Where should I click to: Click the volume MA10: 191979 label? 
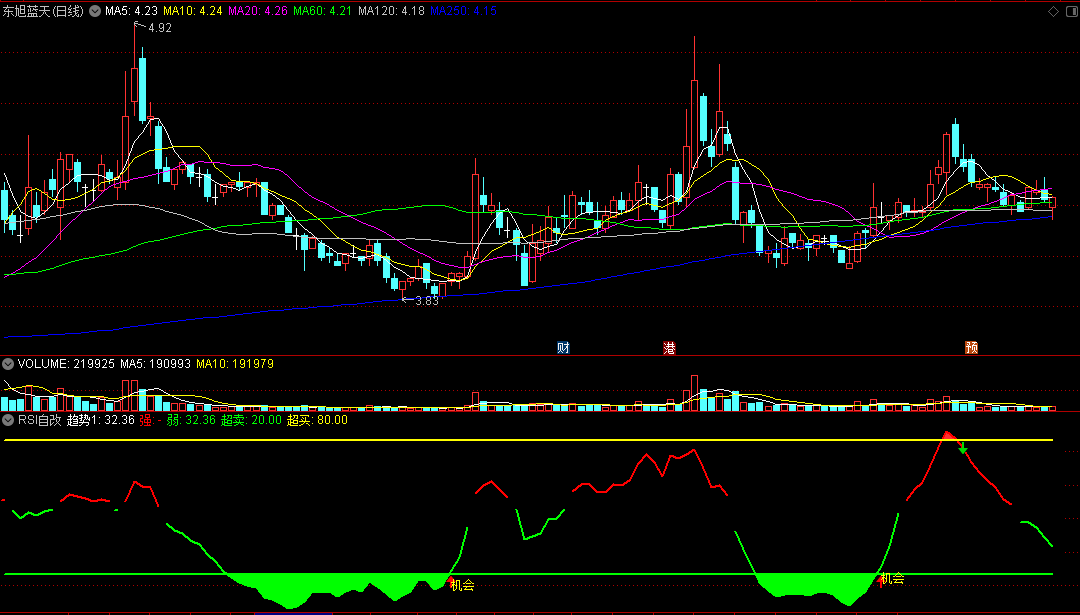coord(235,363)
